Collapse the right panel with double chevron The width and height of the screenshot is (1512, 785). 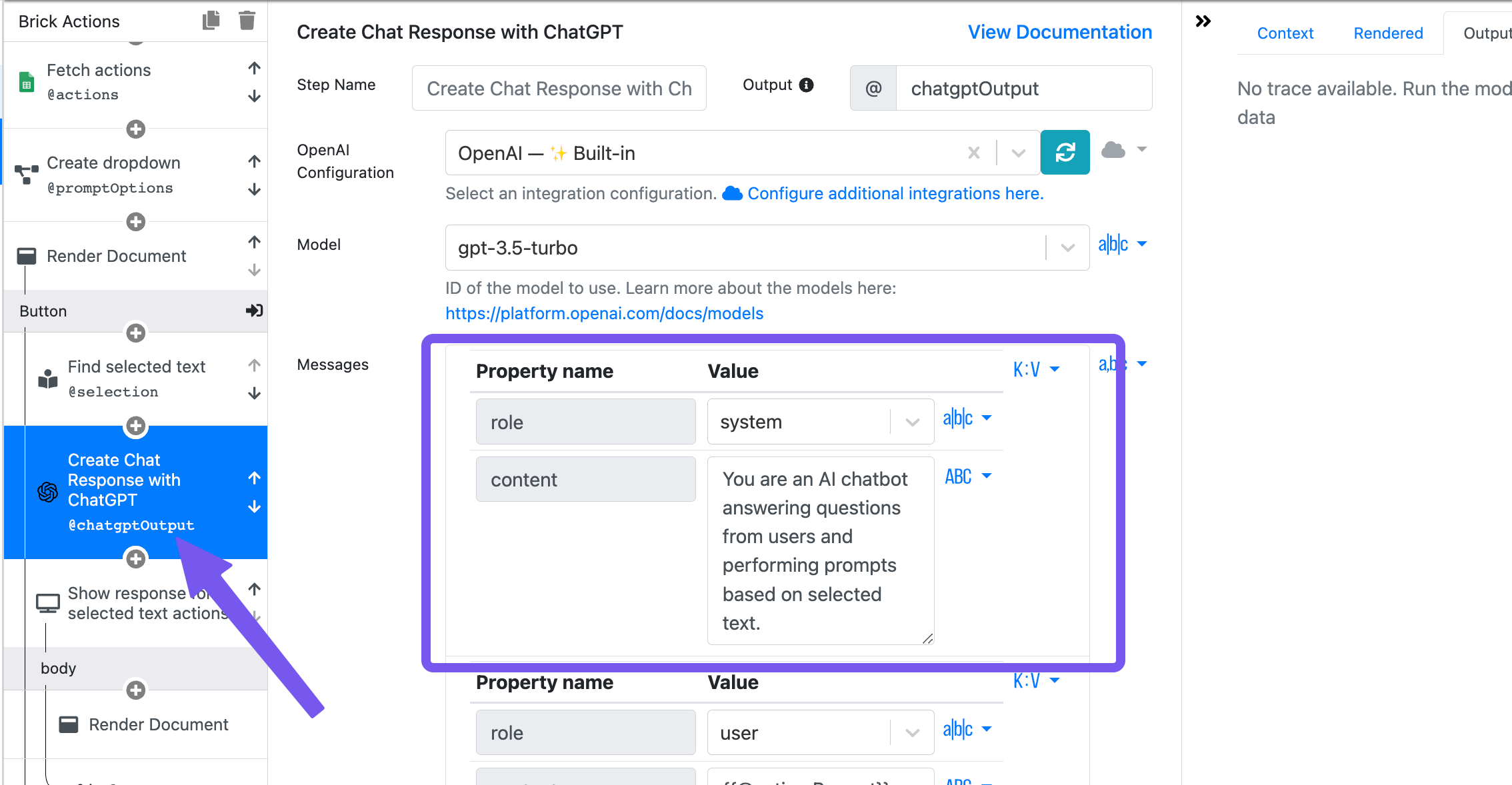[1203, 21]
